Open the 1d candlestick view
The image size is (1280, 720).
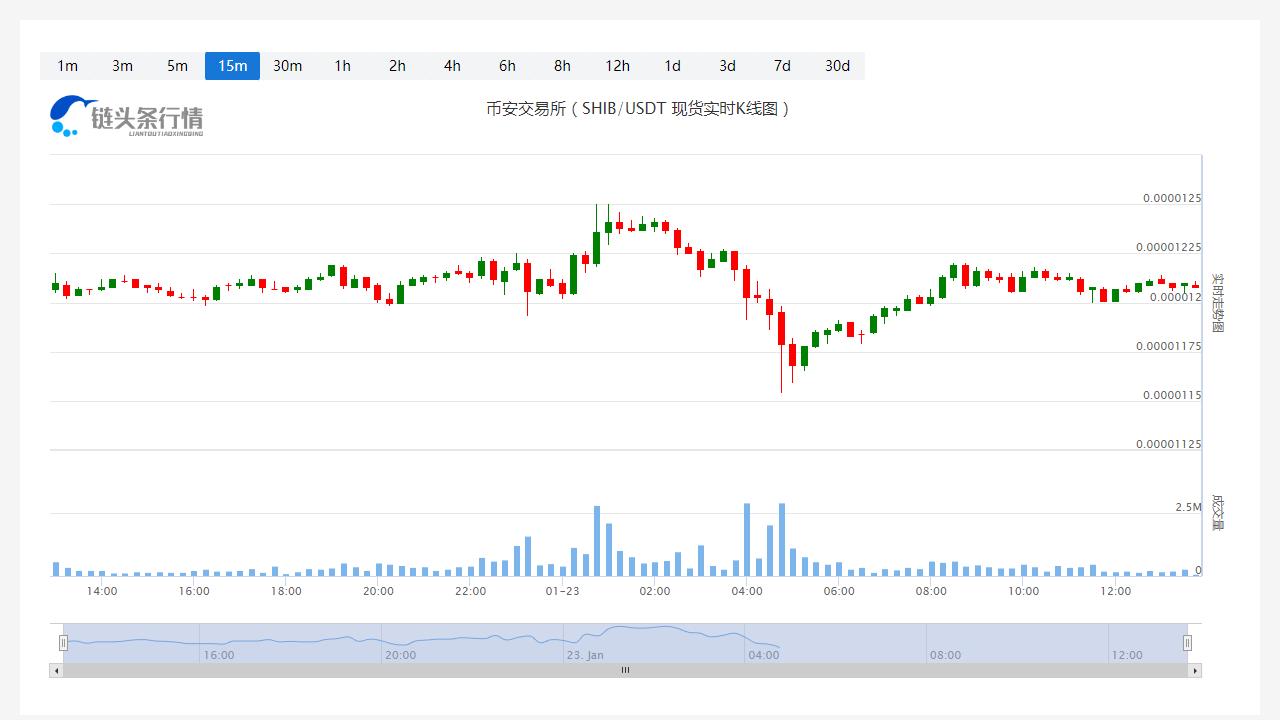click(672, 66)
